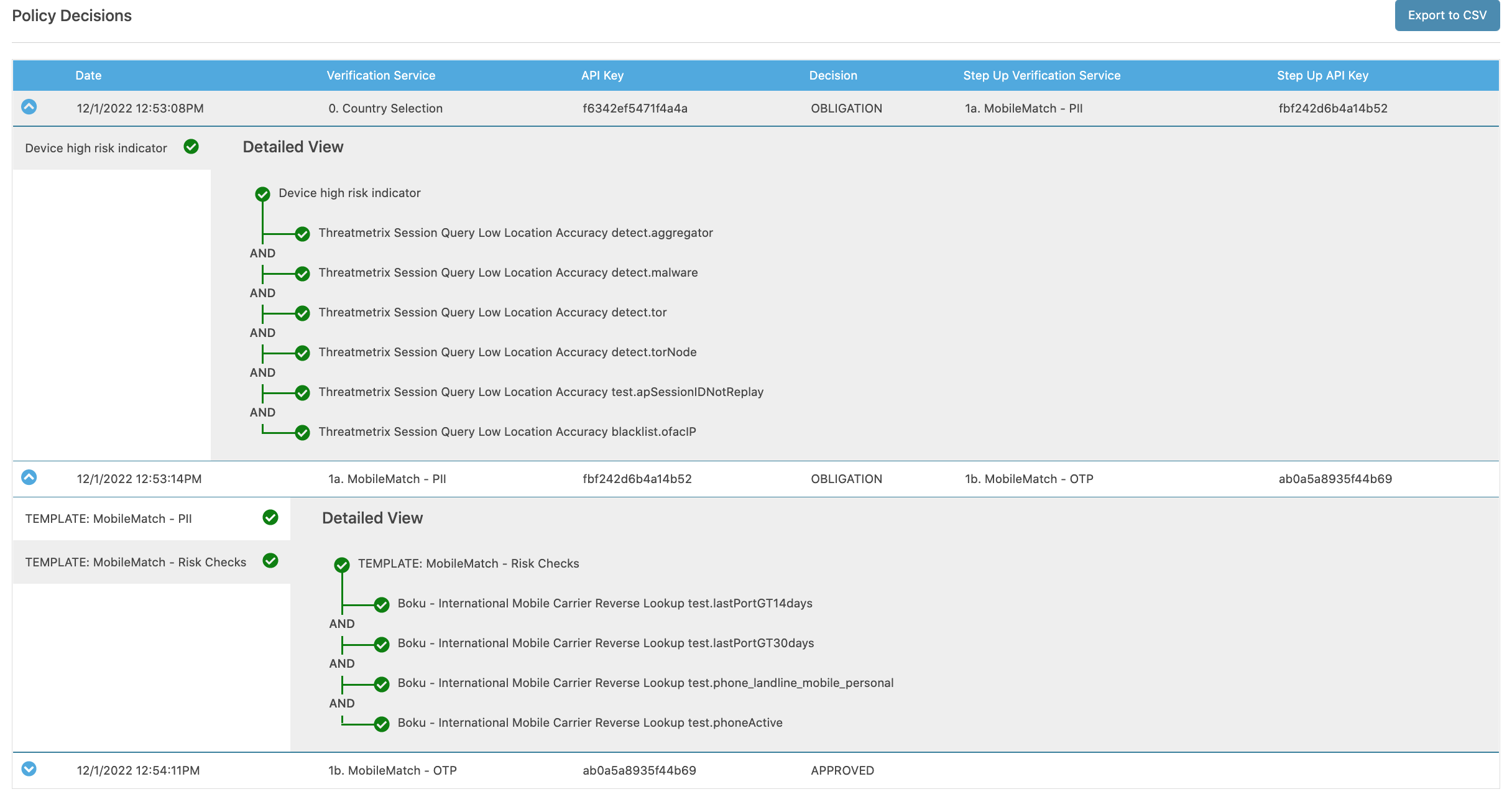Click the API Key column header
The height and width of the screenshot is (802, 1512).
(602, 75)
